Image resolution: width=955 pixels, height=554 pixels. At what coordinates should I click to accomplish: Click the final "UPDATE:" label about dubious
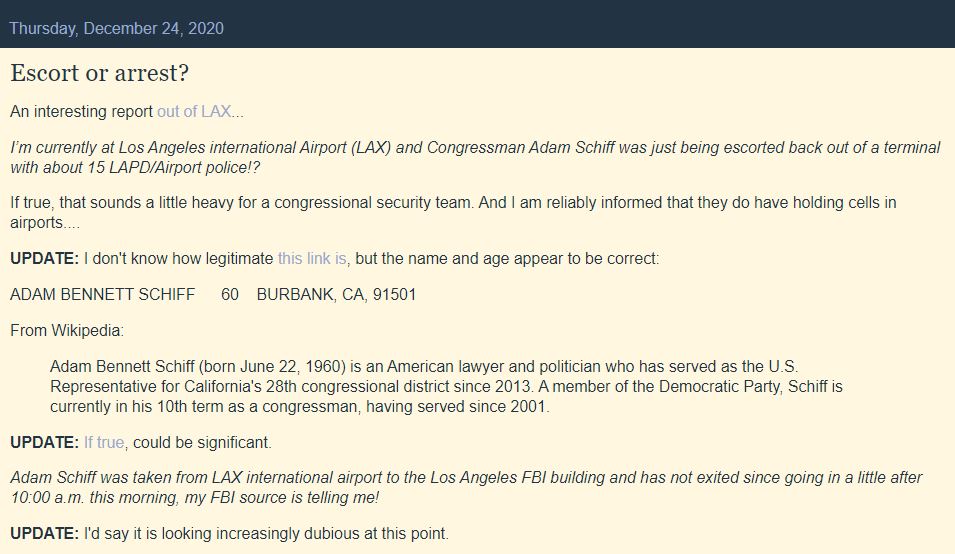pos(44,533)
